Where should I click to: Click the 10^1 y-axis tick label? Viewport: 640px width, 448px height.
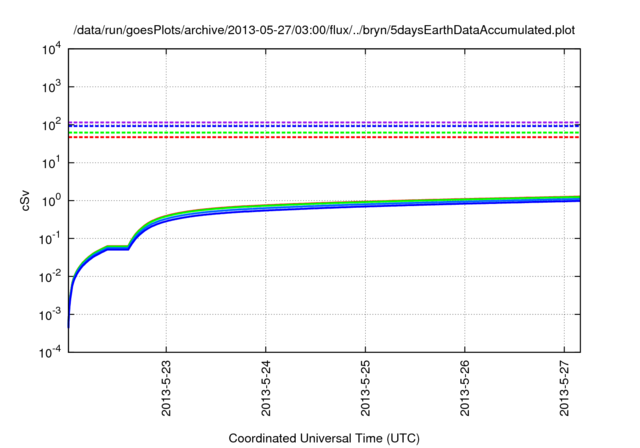click(51, 163)
